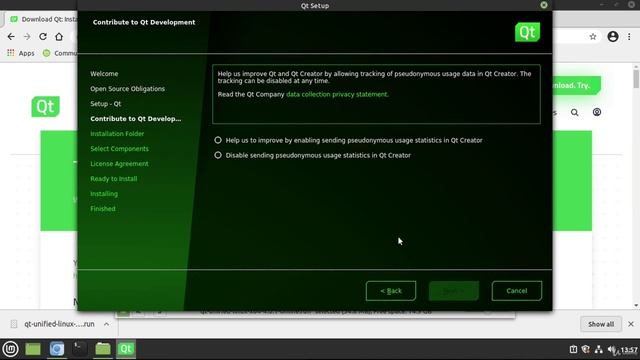640x360 pixels.
Task: Close the Qt Setup window
Action: [544, 5]
